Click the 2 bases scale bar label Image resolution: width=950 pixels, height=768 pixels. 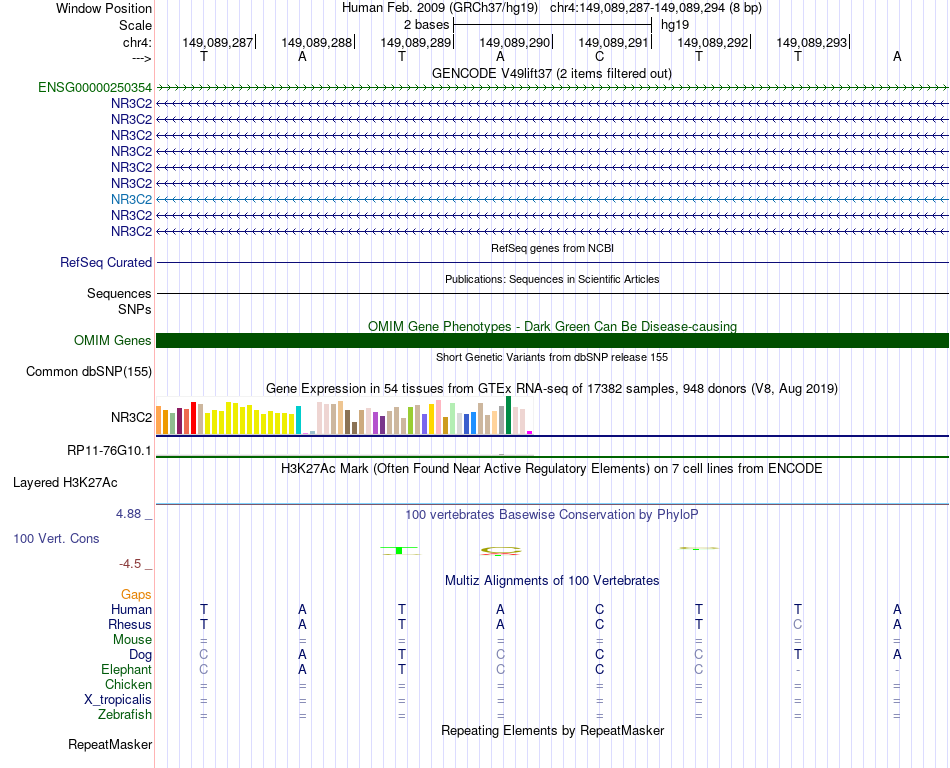point(427,25)
